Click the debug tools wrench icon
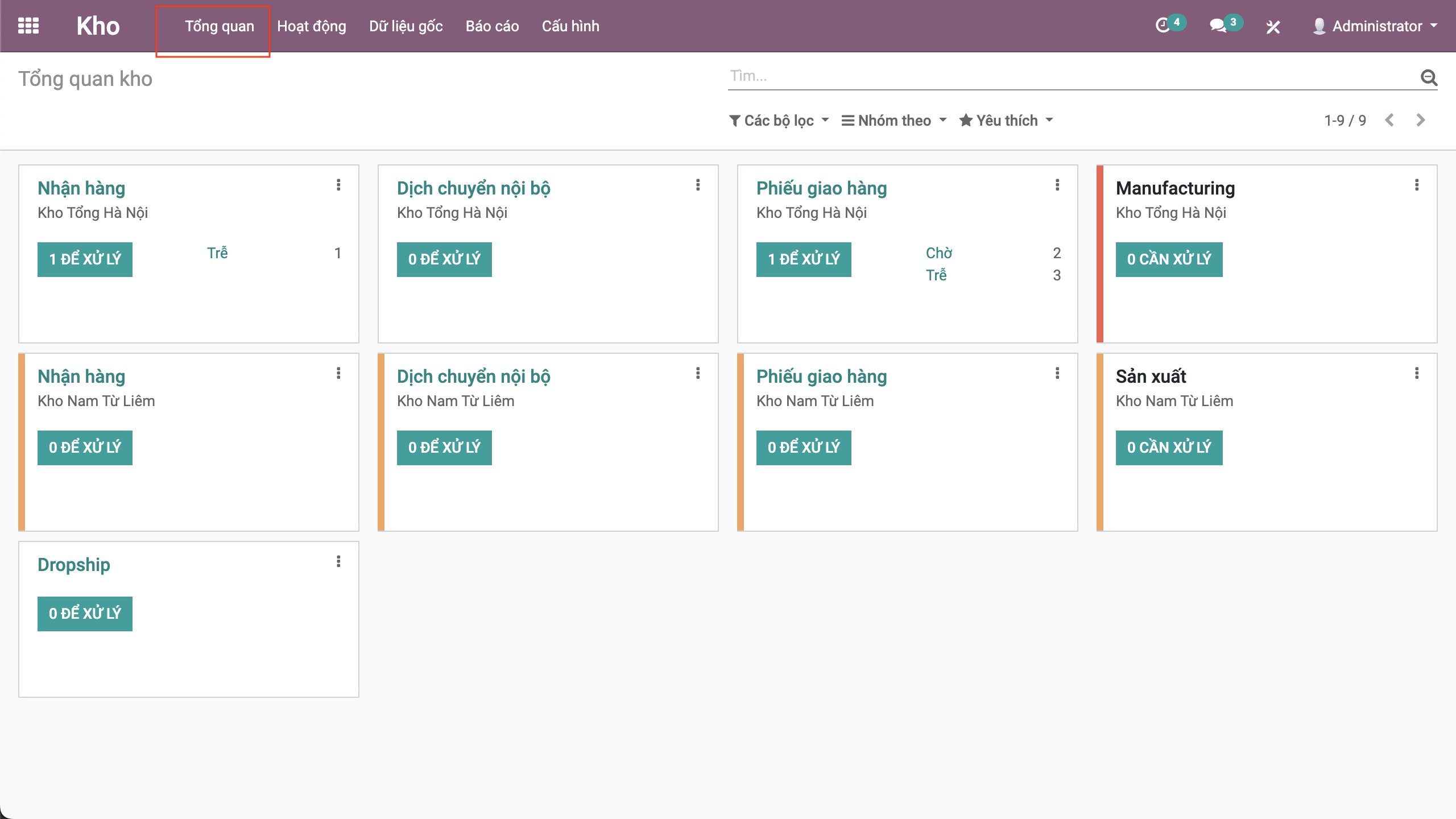Screen dimensions: 1456x819 coord(1273,26)
